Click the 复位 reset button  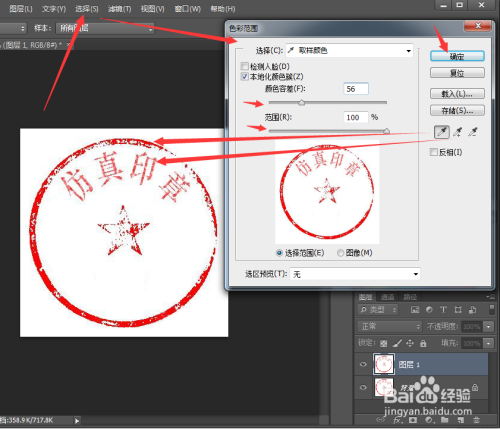click(457, 73)
